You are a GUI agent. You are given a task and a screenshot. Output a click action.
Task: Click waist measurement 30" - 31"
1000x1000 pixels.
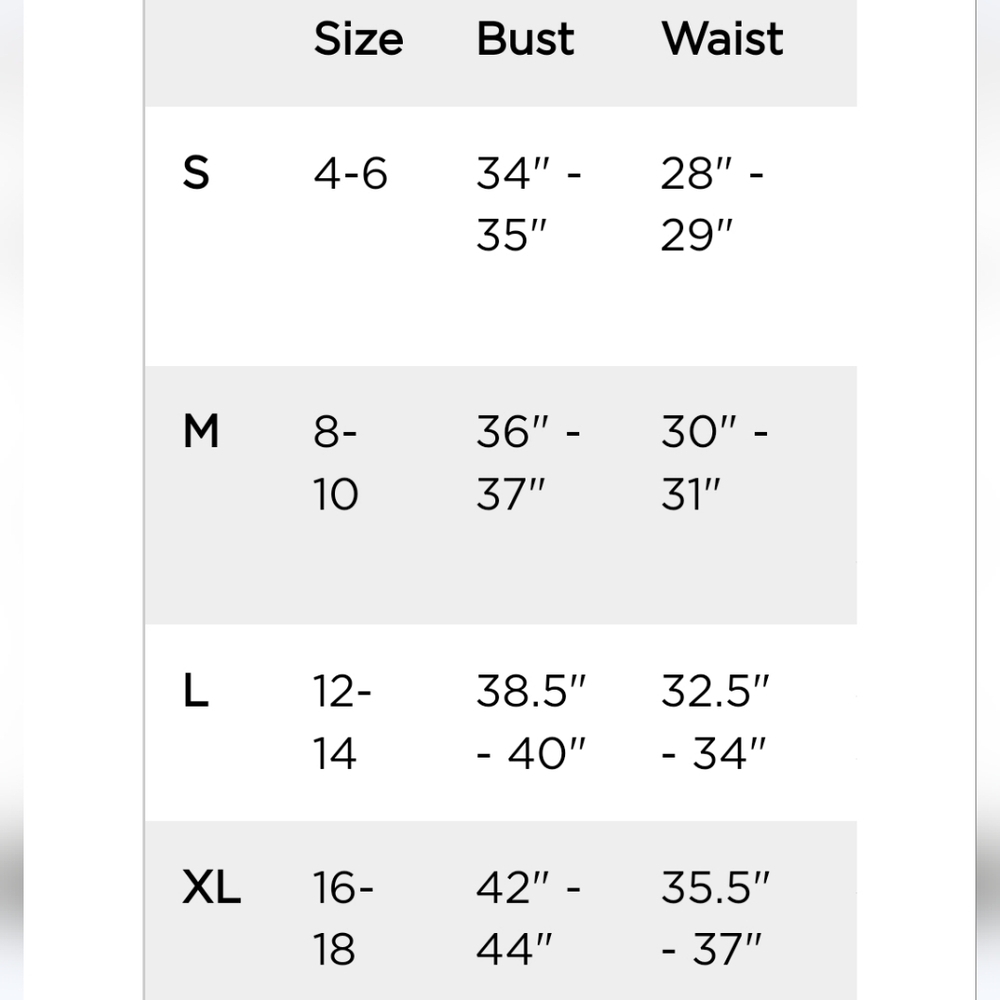pos(714,463)
